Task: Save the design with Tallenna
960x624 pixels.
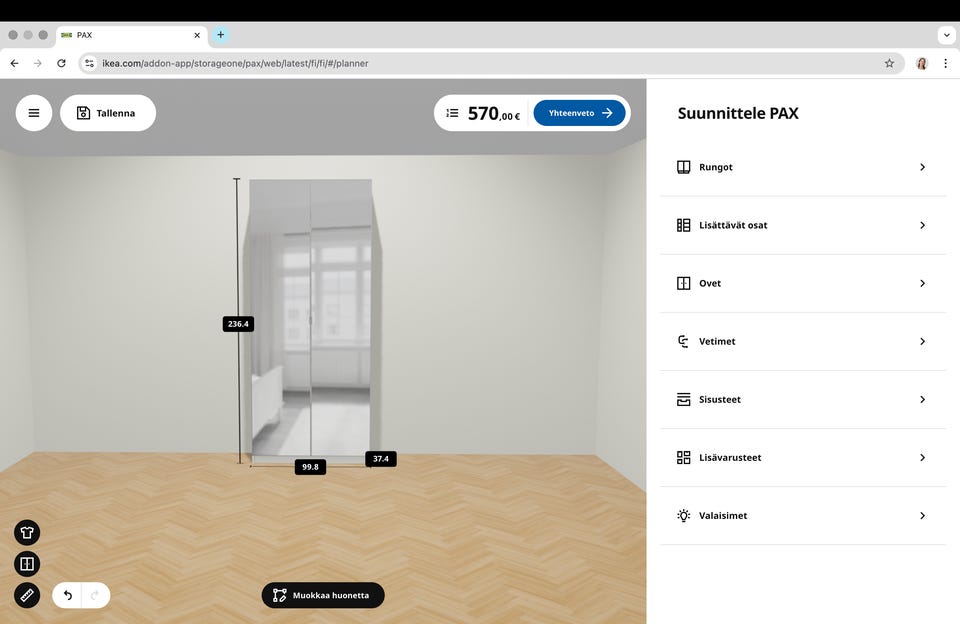Action: click(x=108, y=113)
